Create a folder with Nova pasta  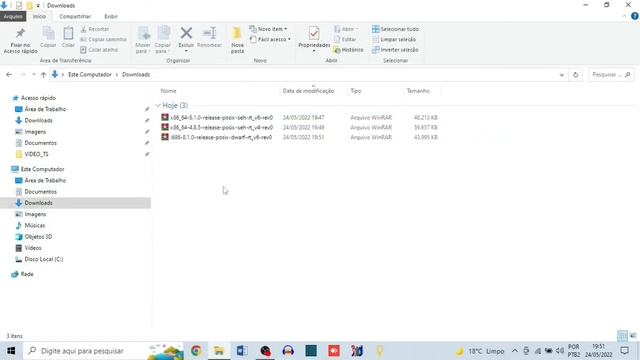tap(237, 40)
